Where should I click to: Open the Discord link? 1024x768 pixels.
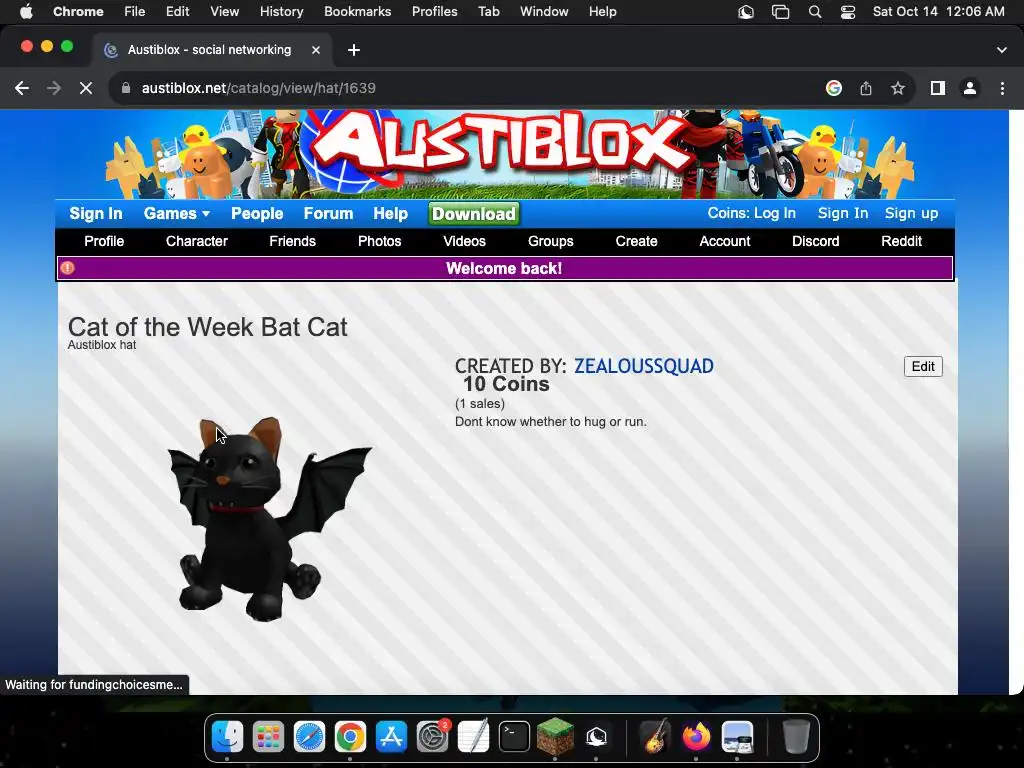(815, 241)
